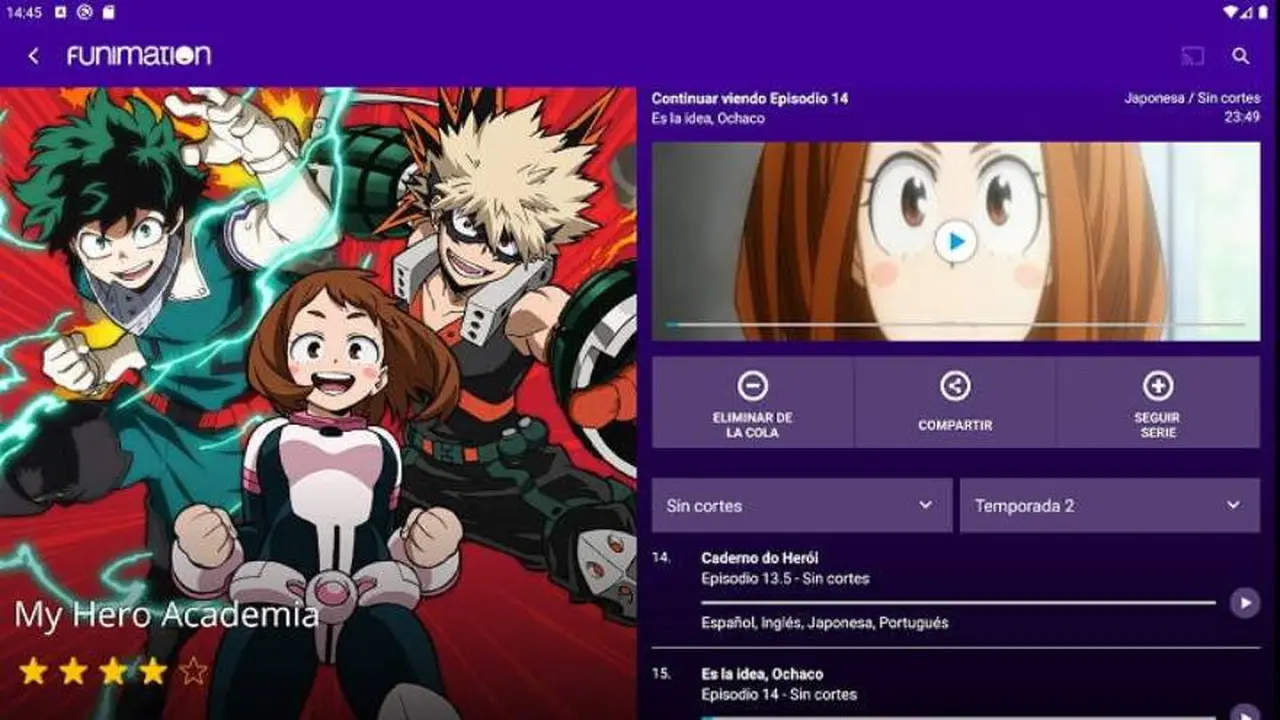Click Seguir Serie button

pyautogui.click(x=1158, y=402)
